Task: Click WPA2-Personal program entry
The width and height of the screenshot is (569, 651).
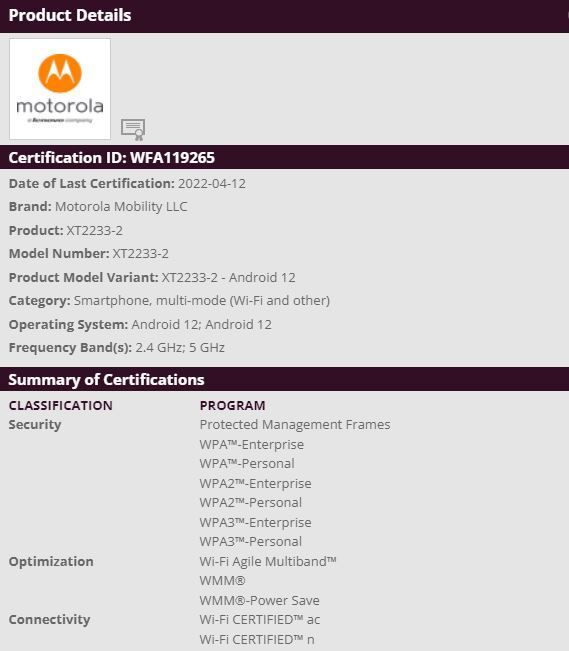Action: [x=251, y=502]
